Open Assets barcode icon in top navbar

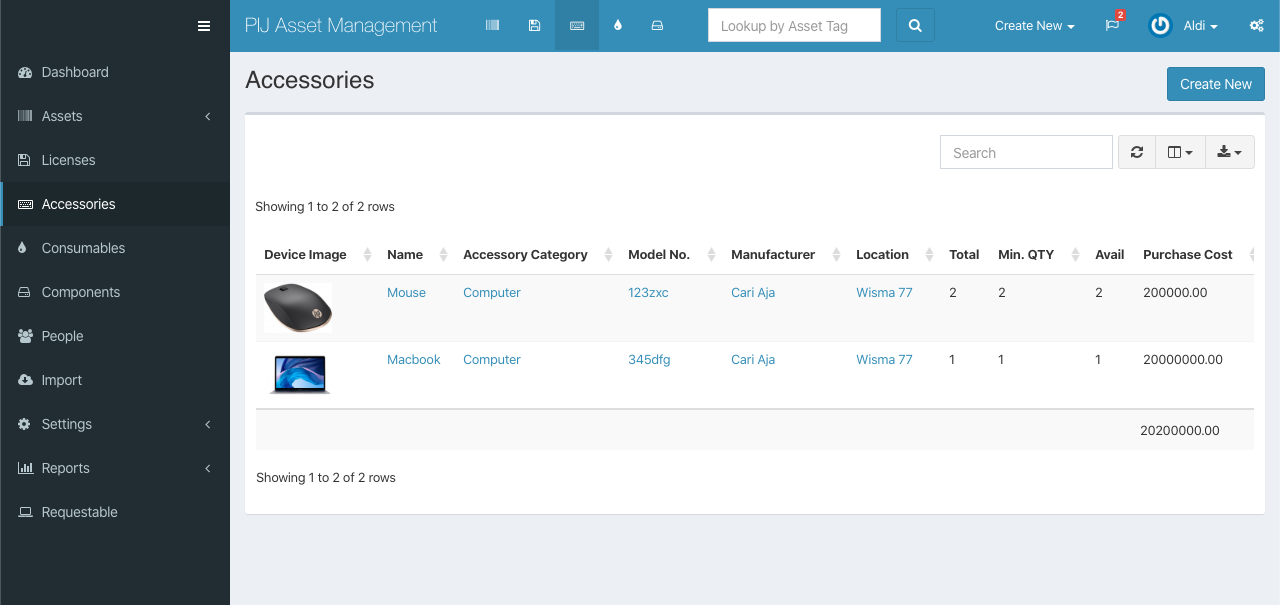[492, 26]
